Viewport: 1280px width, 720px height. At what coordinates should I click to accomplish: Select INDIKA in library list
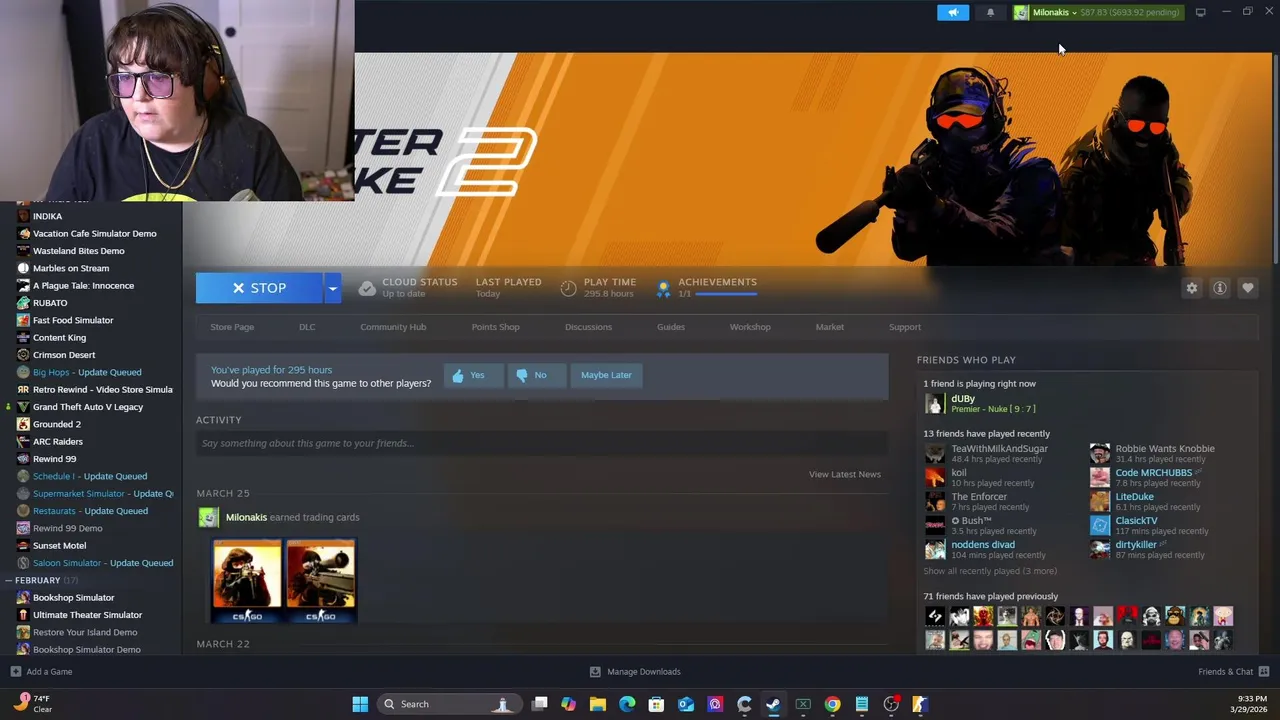(47, 216)
